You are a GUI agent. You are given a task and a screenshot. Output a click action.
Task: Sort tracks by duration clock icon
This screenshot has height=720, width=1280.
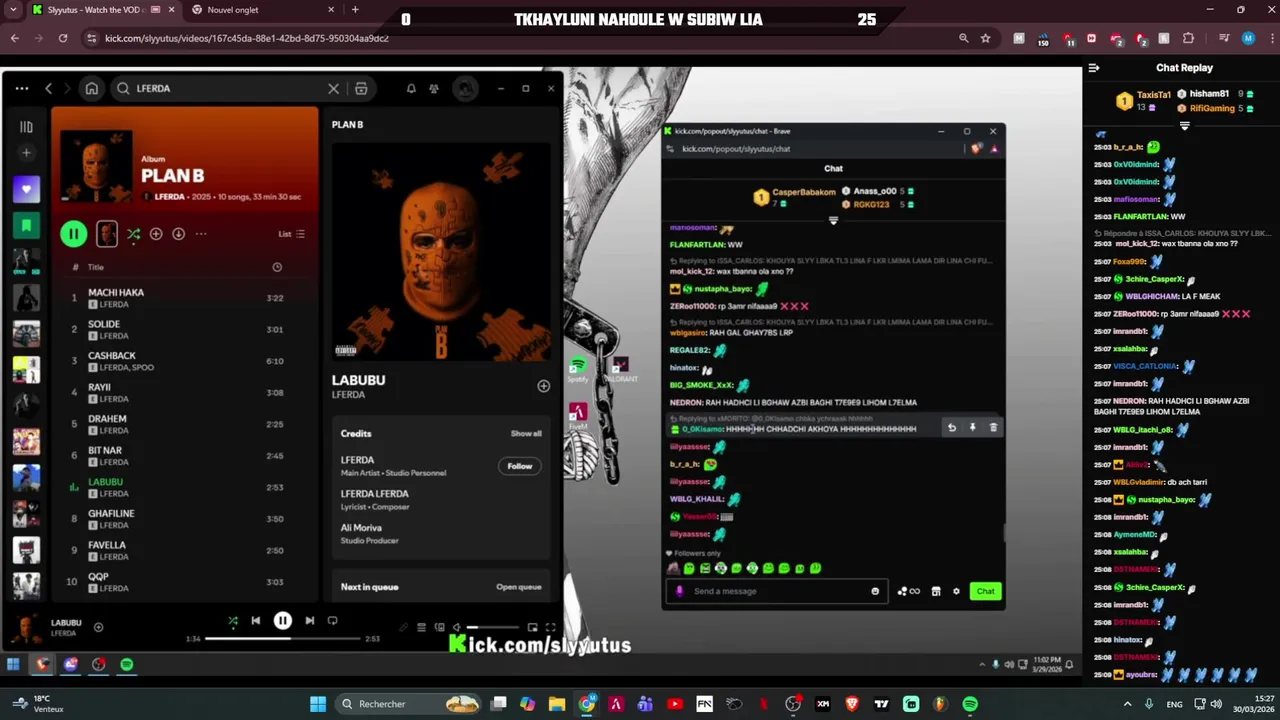[x=277, y=267]
